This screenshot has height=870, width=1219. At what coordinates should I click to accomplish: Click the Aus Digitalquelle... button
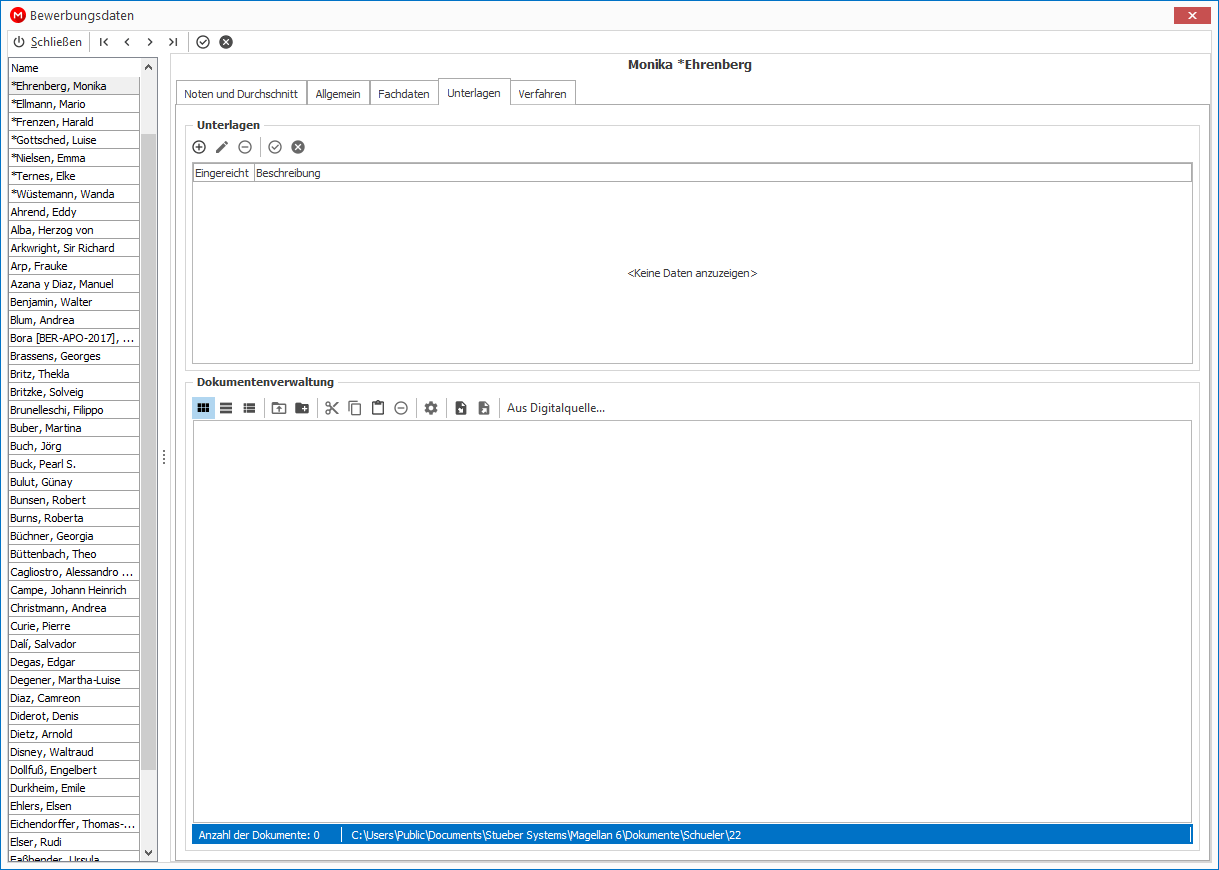[556, 408]
